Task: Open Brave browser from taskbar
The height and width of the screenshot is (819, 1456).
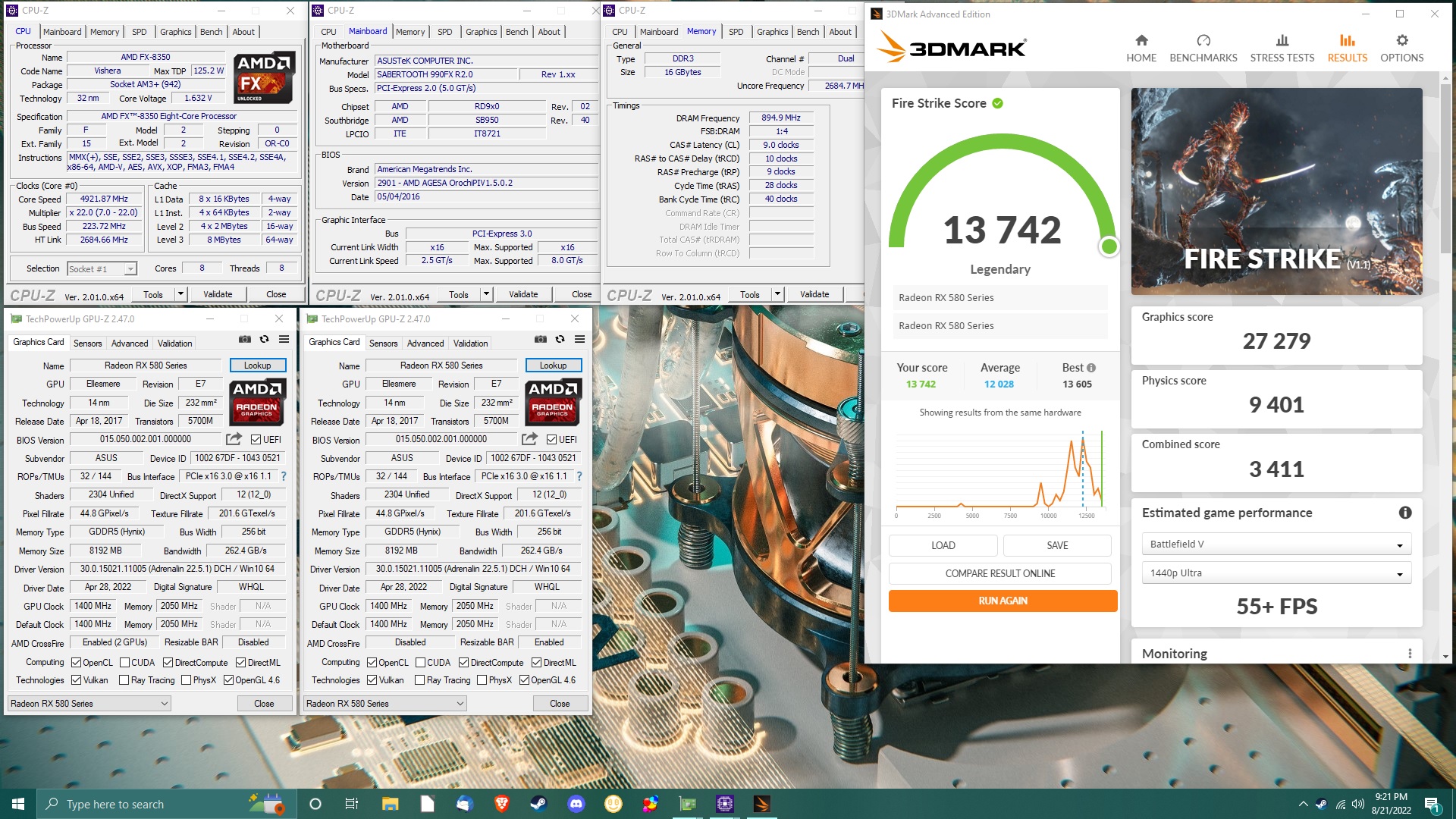Action: pyautogui.click(x=501, y=804)
